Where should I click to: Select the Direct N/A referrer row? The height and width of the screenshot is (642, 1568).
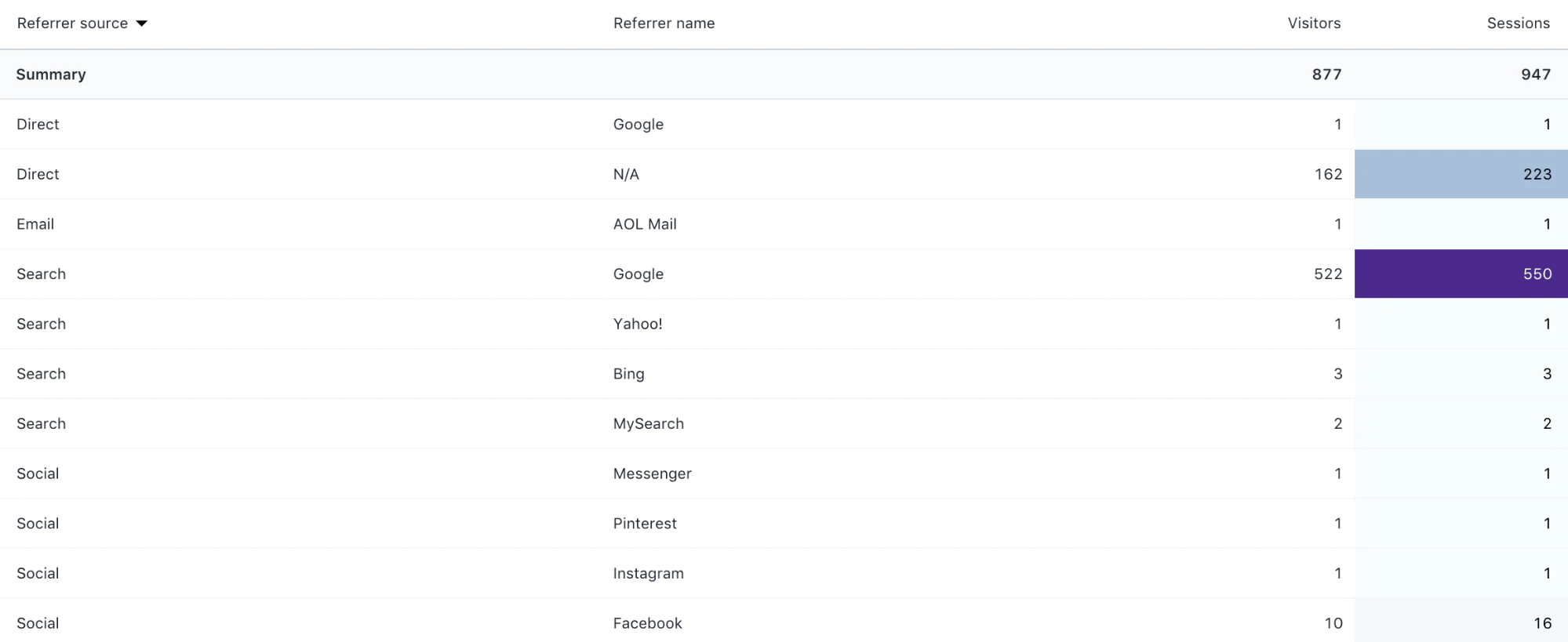(x=626, y=174)
